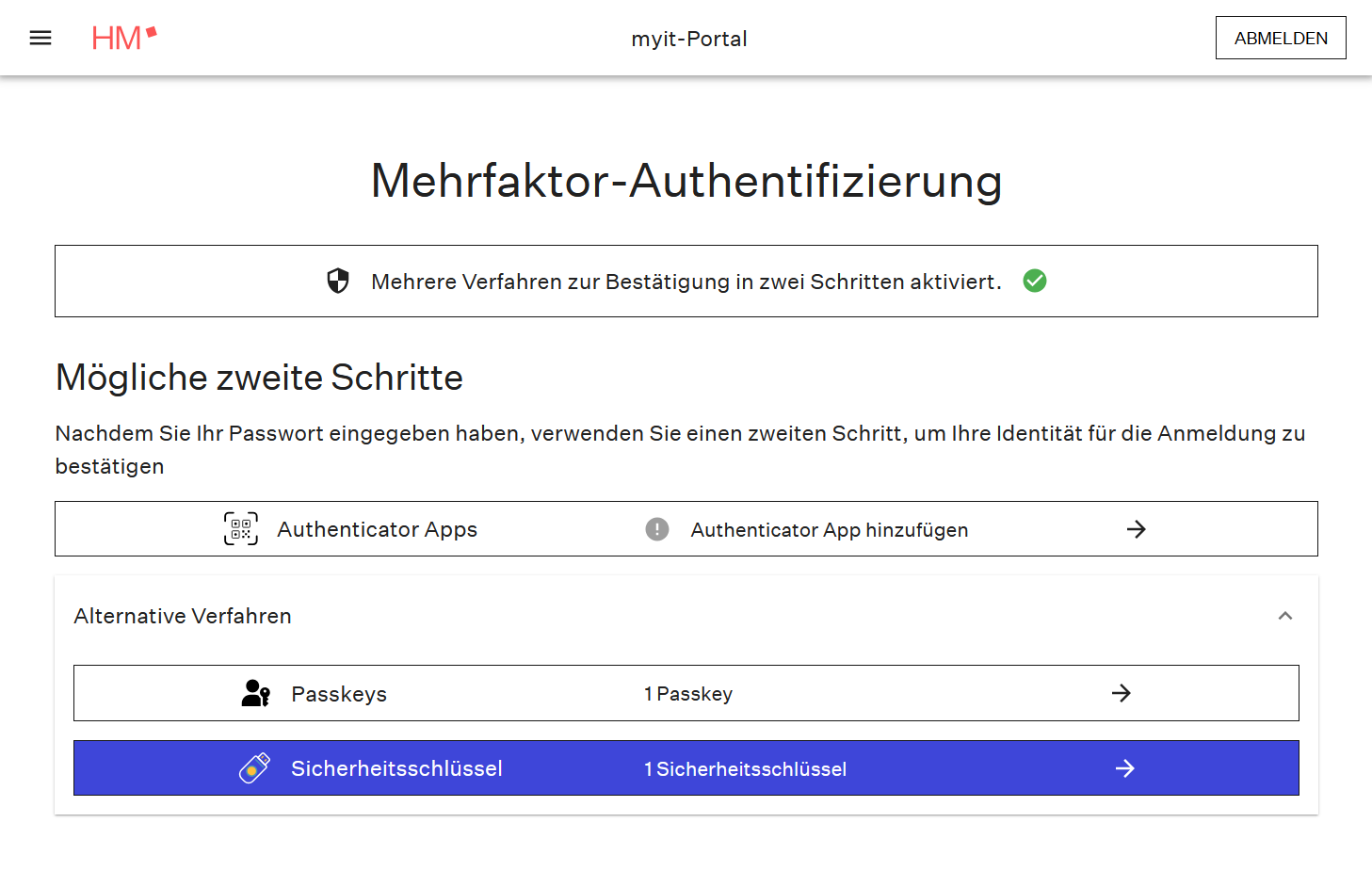Click the activated methods status banner
The height and width of the screenshot is (887, 1372).
686,282
